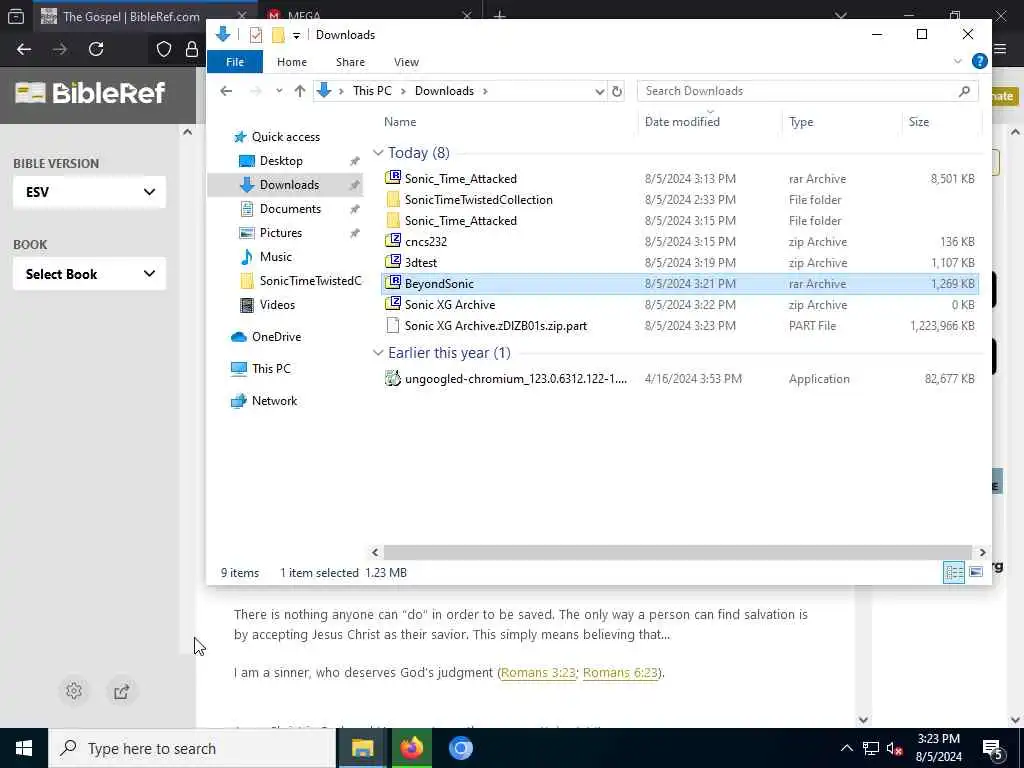Viewport: 1024px width, 768px height.
Task: Open the recent locations dropdown arrow
Action: point(279,91)
